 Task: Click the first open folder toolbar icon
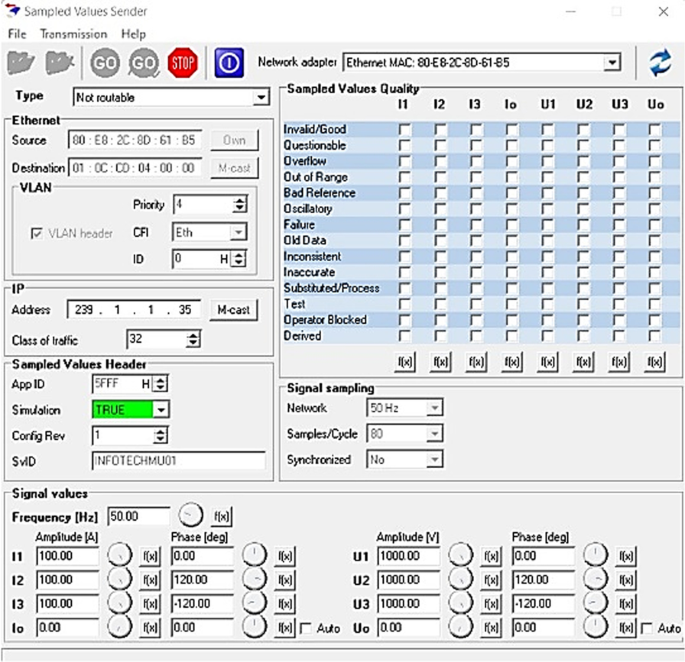(22, 63)
